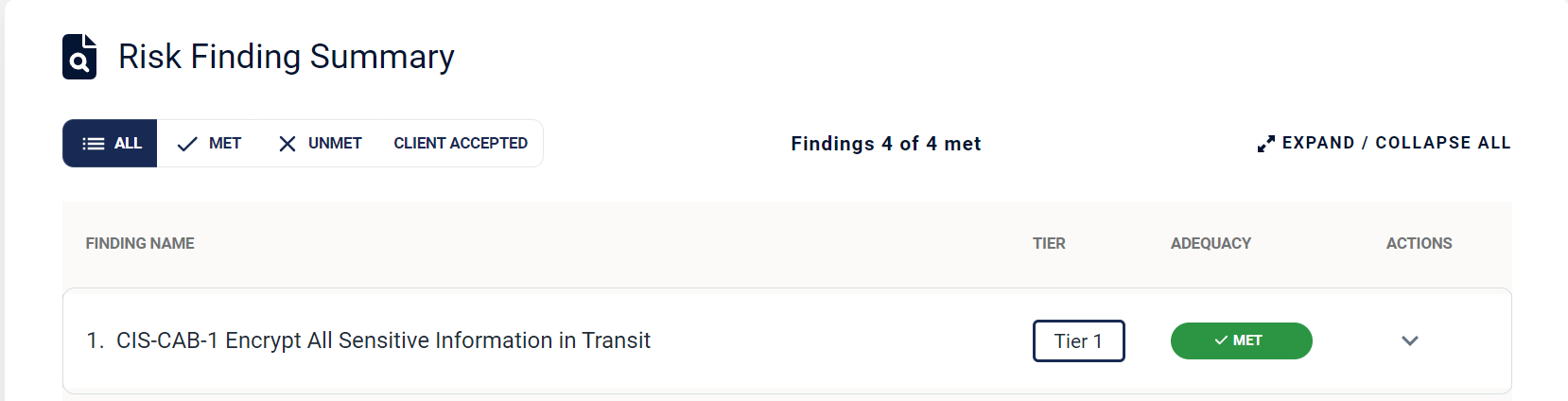Click the checkmark inside the green MET badge

coord(1221,340)
